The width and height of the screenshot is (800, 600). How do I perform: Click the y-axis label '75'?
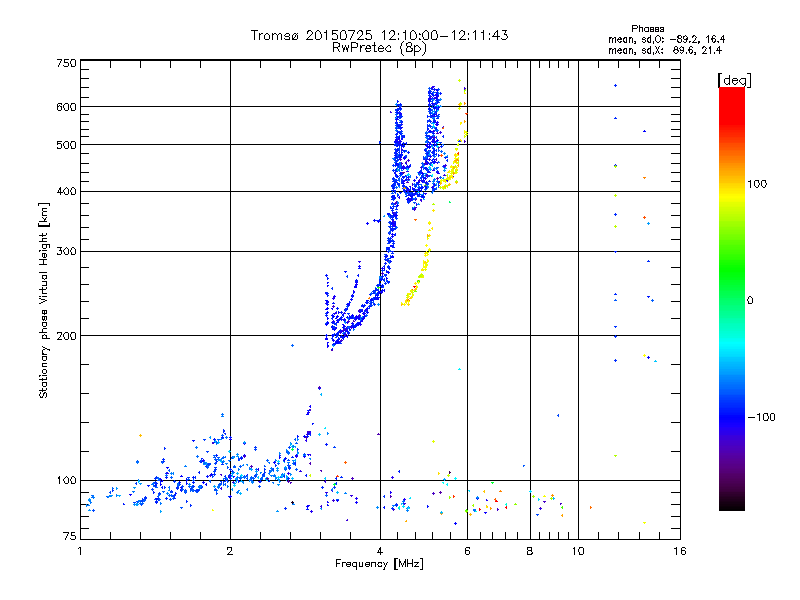click(70, 536)
